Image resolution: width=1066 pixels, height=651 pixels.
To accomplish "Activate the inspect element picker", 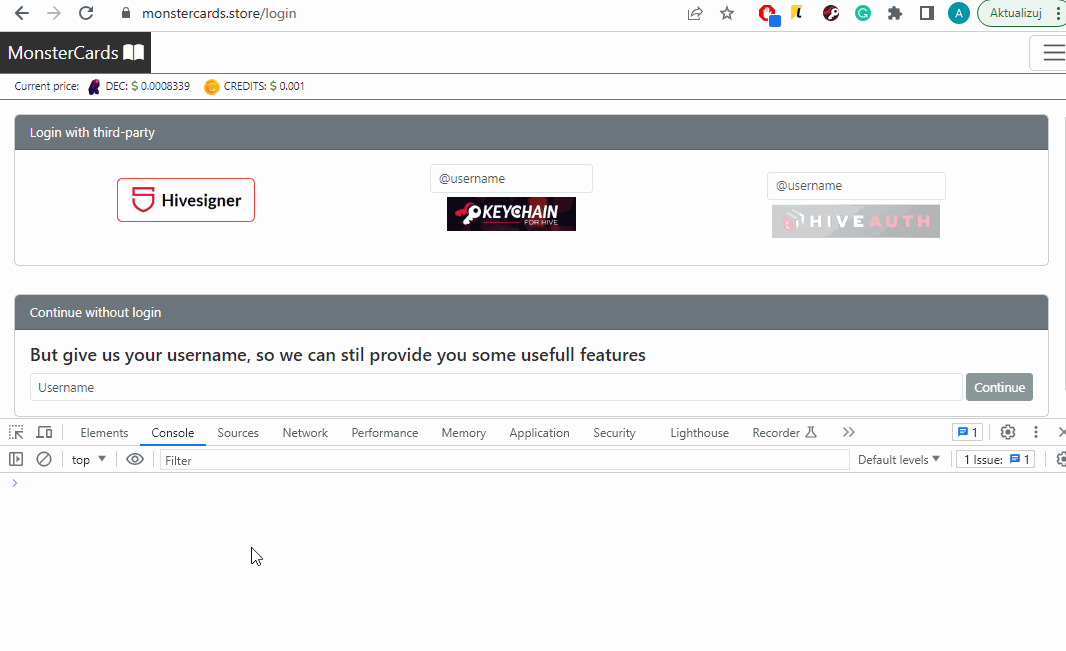I will point(16,432).
